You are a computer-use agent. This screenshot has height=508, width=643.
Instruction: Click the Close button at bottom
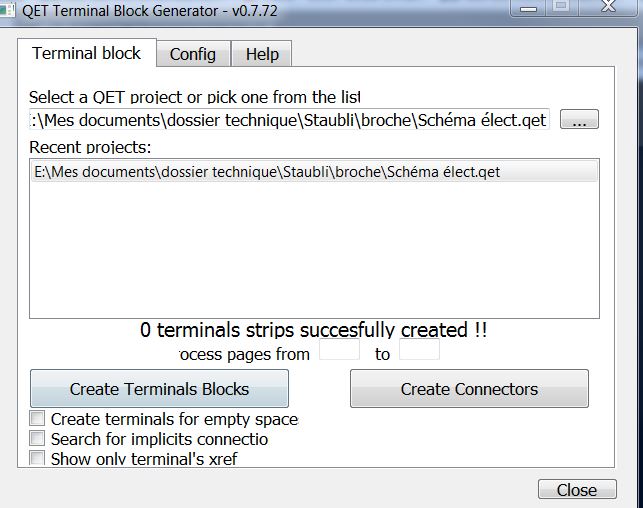click(x=576, y=490)
